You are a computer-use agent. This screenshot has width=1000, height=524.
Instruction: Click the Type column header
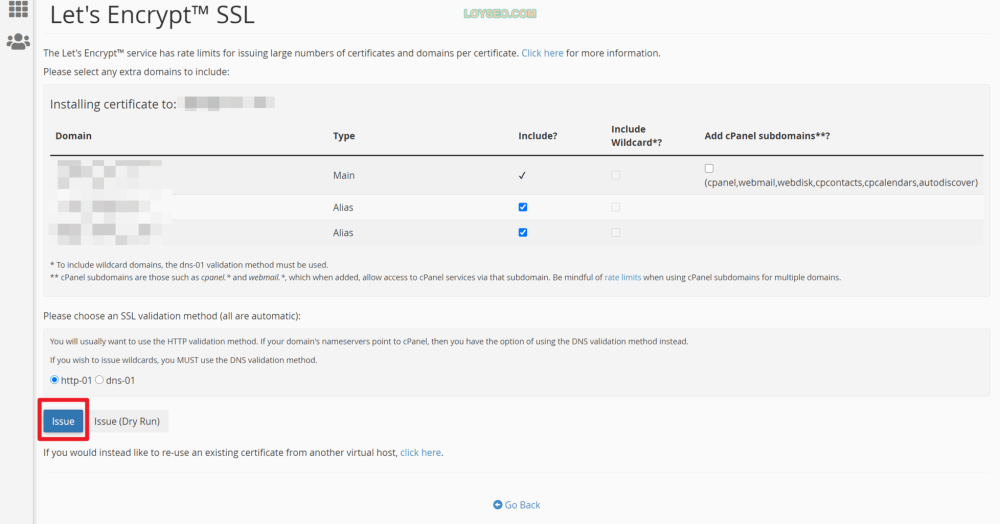(344, 136)
